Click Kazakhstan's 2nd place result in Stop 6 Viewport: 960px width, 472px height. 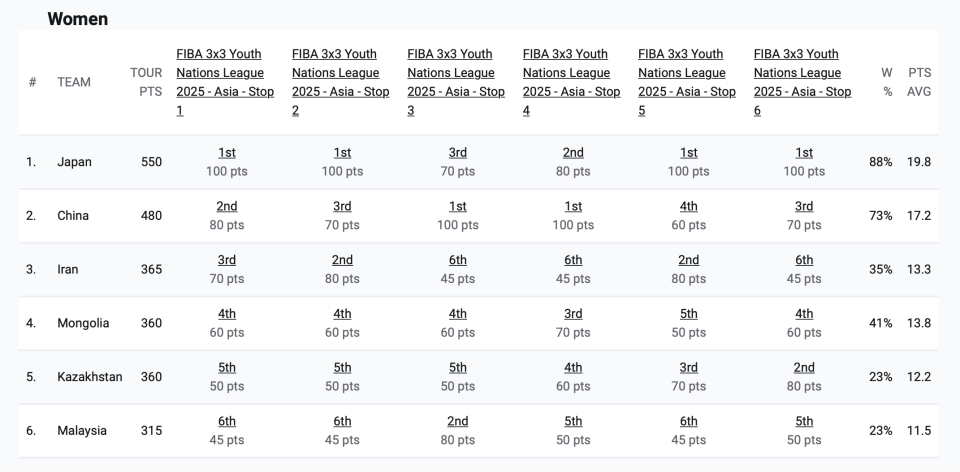[804, 368]
